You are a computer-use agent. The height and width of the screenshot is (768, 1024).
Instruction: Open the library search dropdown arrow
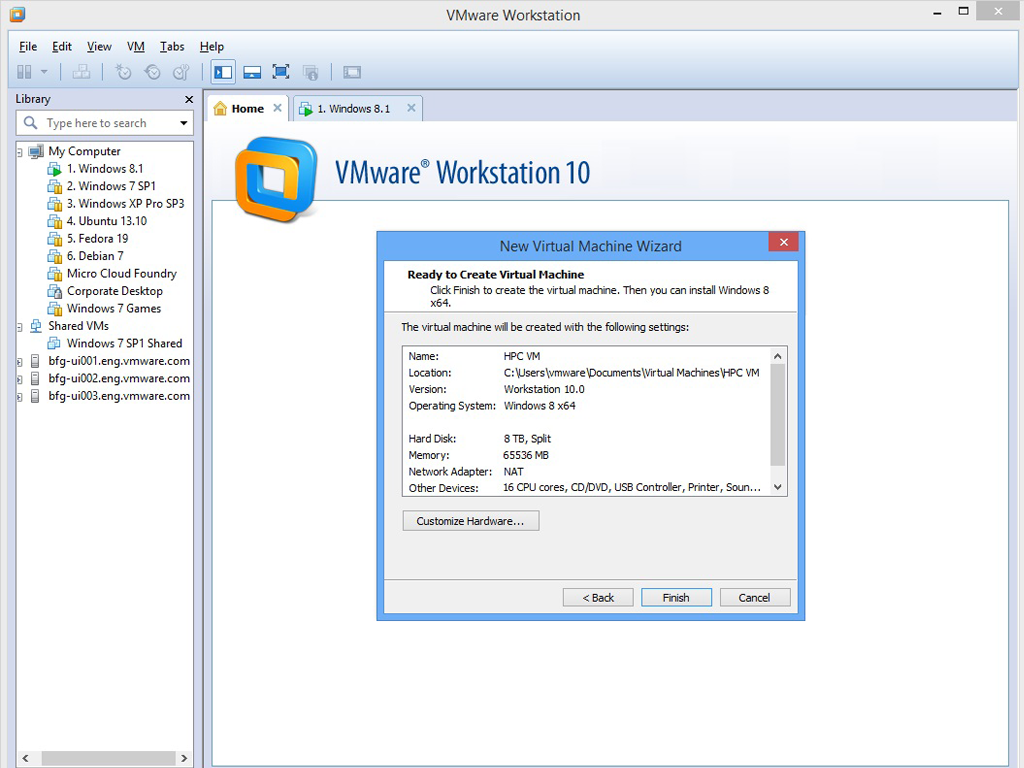point(183,123)
